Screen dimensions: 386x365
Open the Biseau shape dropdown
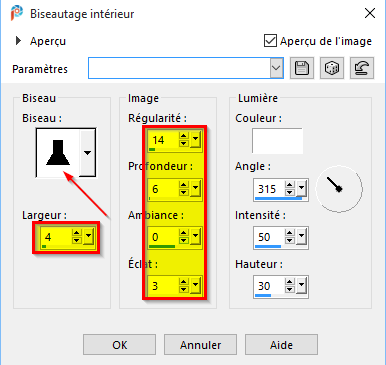coord(87,153)
